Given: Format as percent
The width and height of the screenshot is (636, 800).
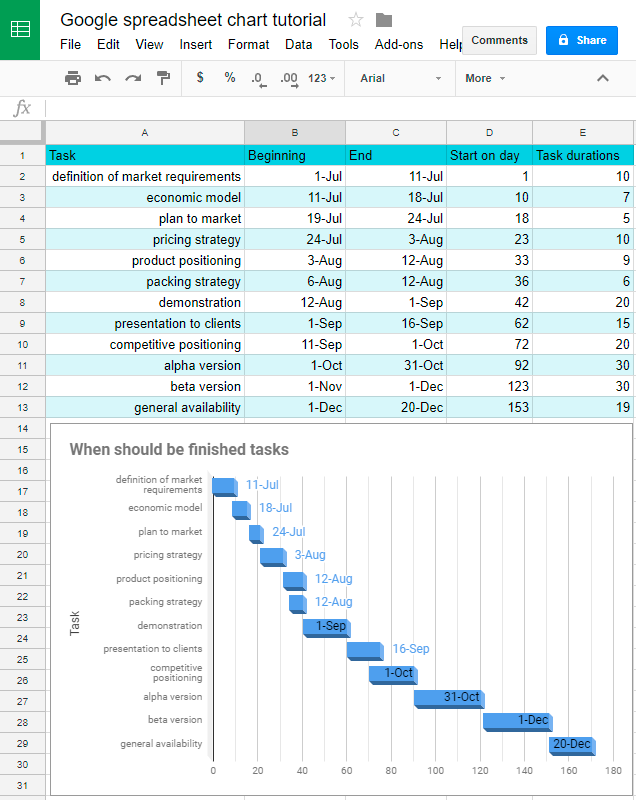Looking at the screenshot, I should [x=230, y=78].
